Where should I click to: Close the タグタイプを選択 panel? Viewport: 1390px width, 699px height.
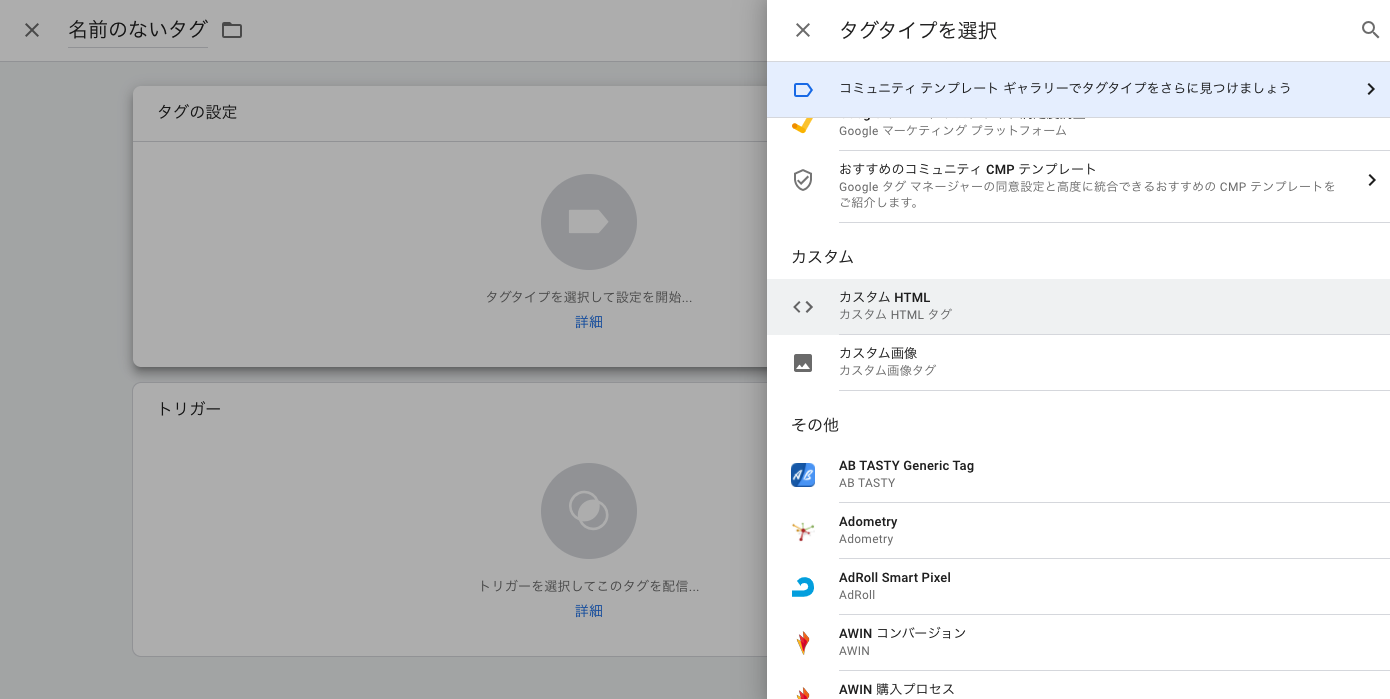pyautogui.click(x=803, y=30)
